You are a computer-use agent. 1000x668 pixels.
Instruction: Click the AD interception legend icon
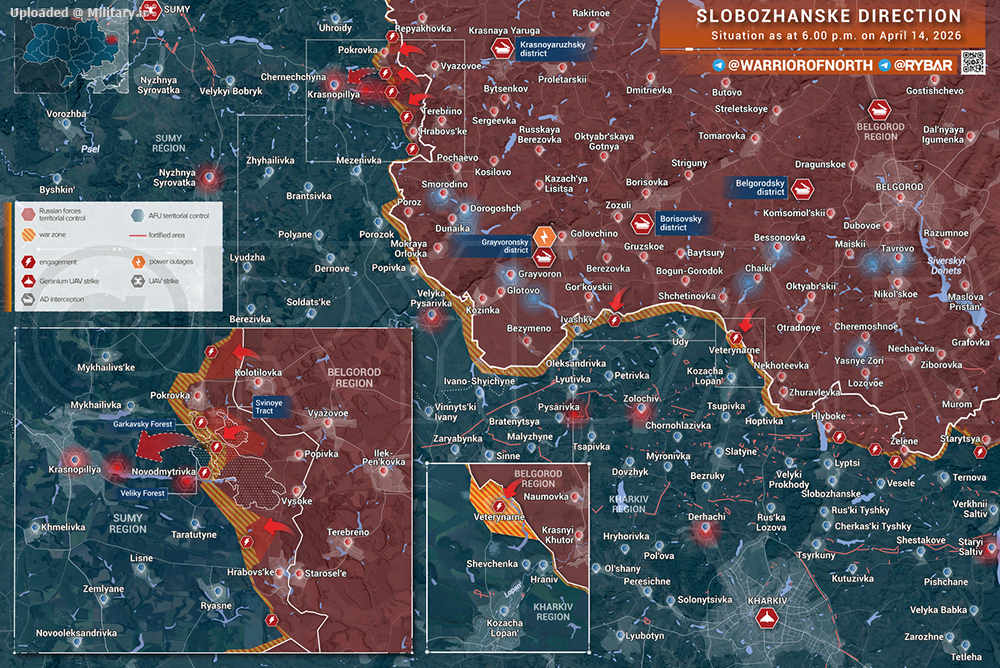[x=29, y=299]
